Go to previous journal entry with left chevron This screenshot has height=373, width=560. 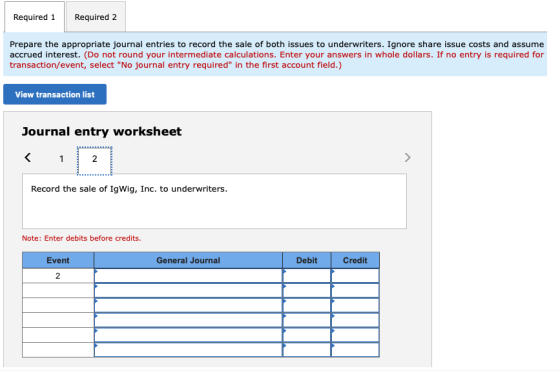(x=28, y=158)
